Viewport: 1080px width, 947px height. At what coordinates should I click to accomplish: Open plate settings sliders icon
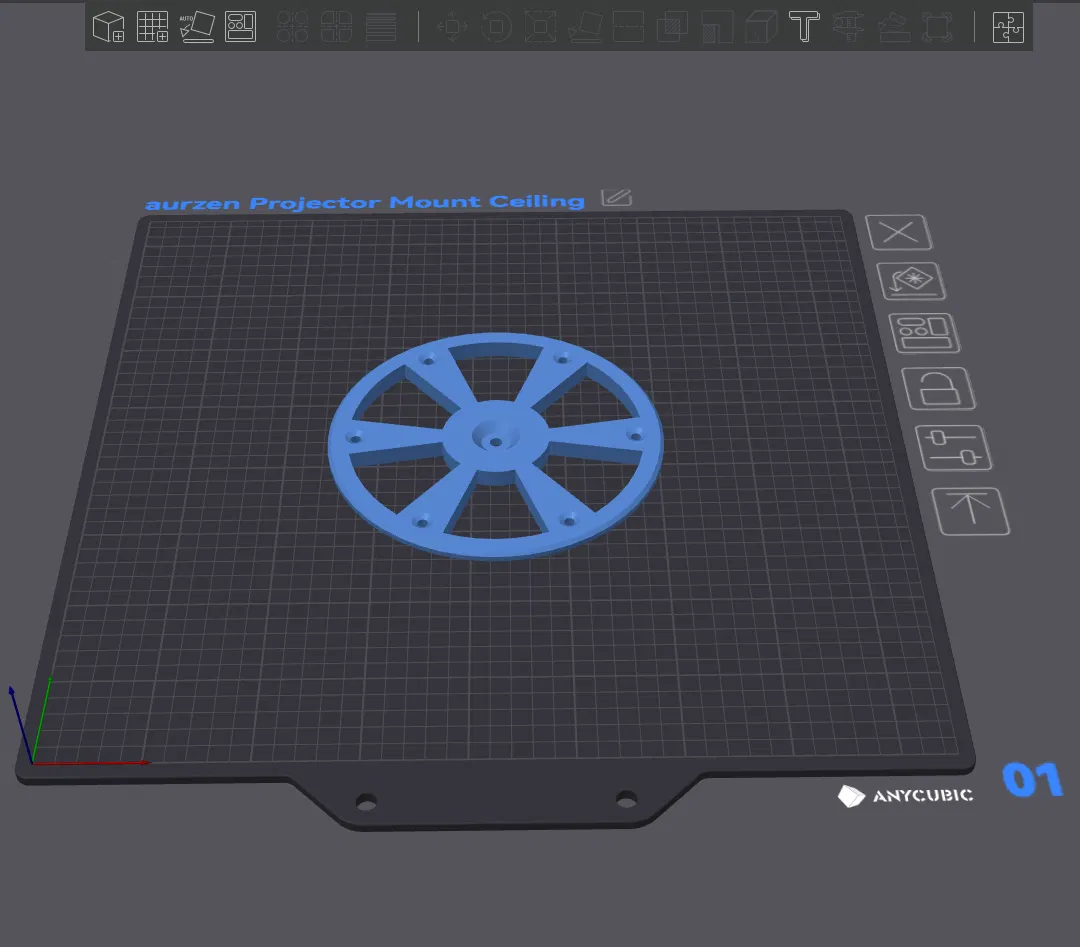[954, 448]
